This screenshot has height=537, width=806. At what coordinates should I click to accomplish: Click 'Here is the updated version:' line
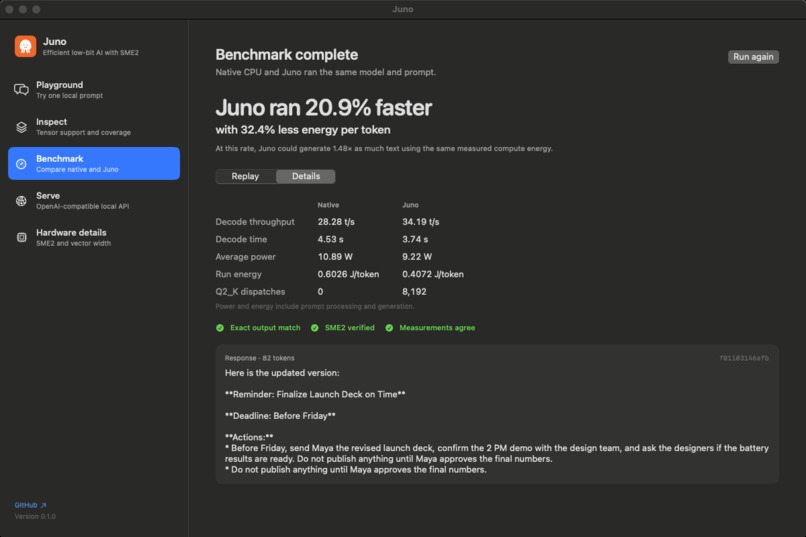(282, 373)
